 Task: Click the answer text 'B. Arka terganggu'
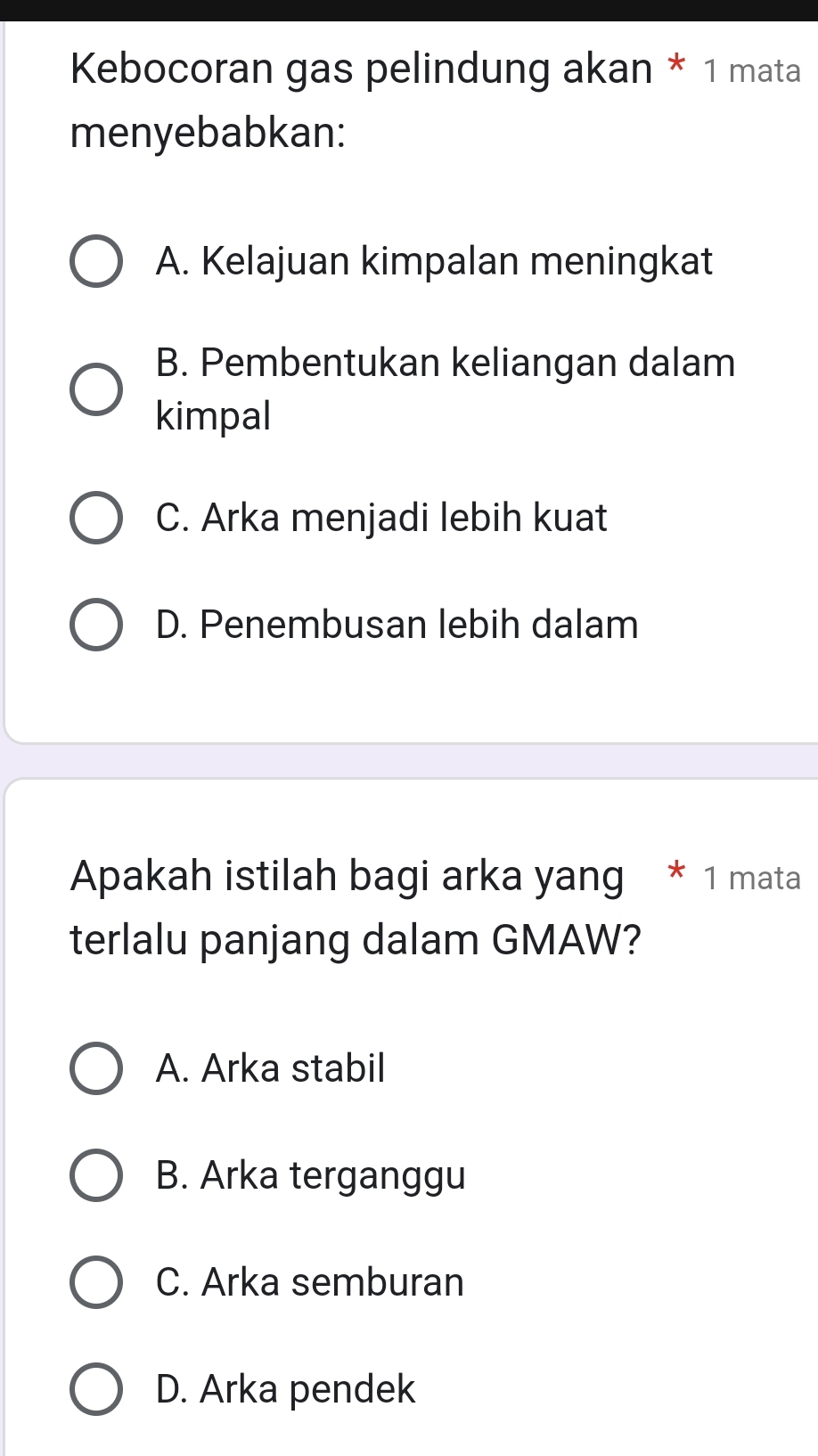(x=310, y=1175)
